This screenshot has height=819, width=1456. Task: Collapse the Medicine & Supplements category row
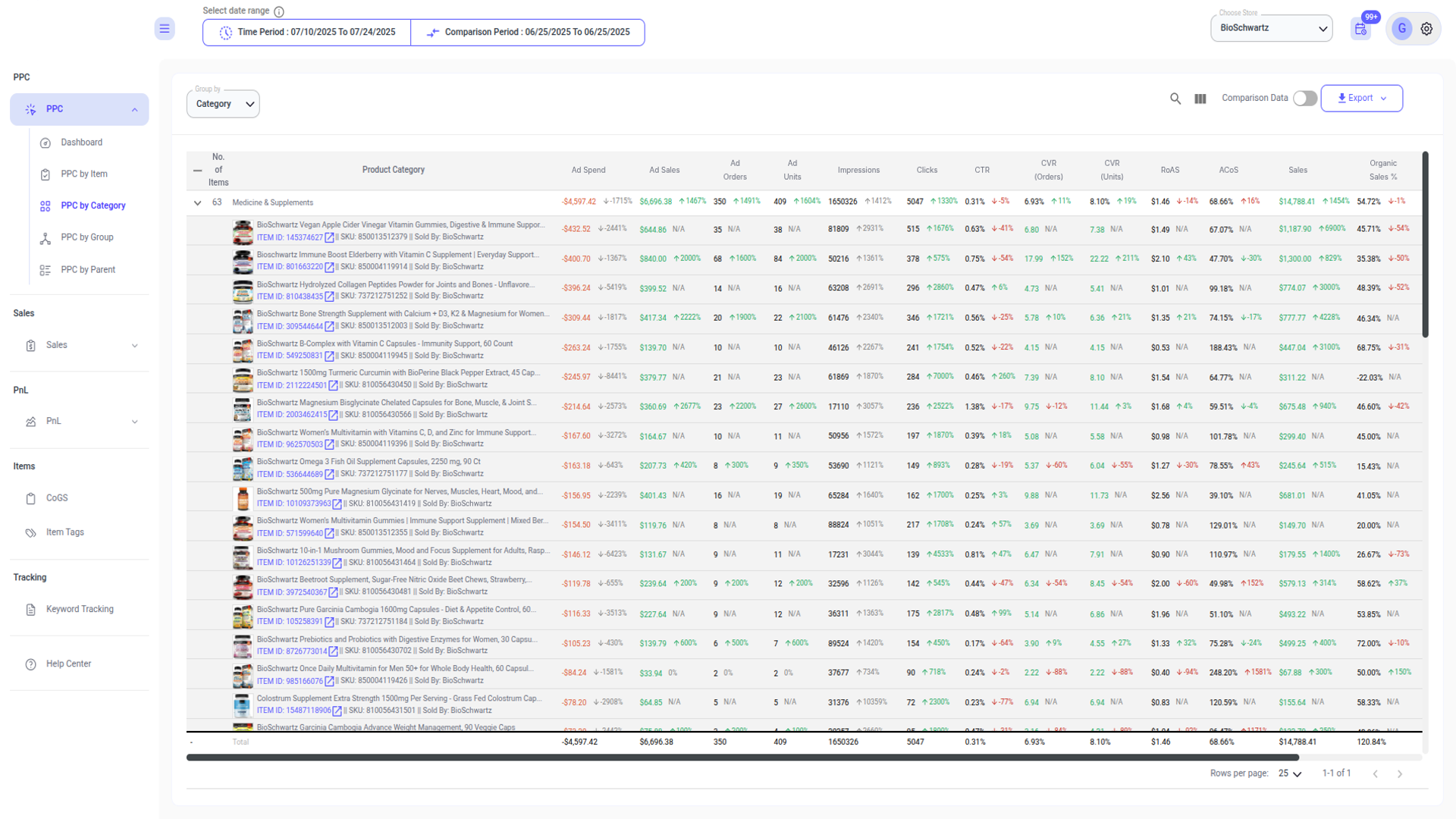(198, 203)
